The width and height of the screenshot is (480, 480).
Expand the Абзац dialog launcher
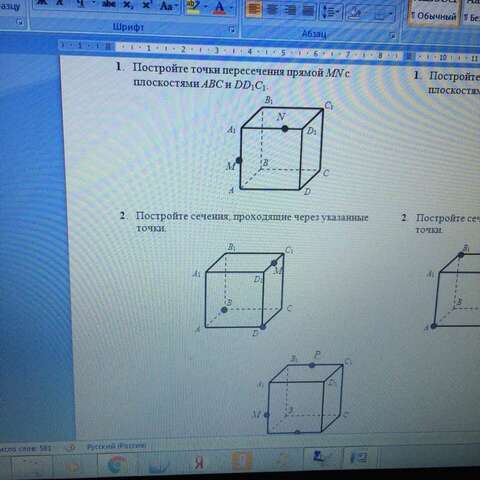[x=392, y=35]
